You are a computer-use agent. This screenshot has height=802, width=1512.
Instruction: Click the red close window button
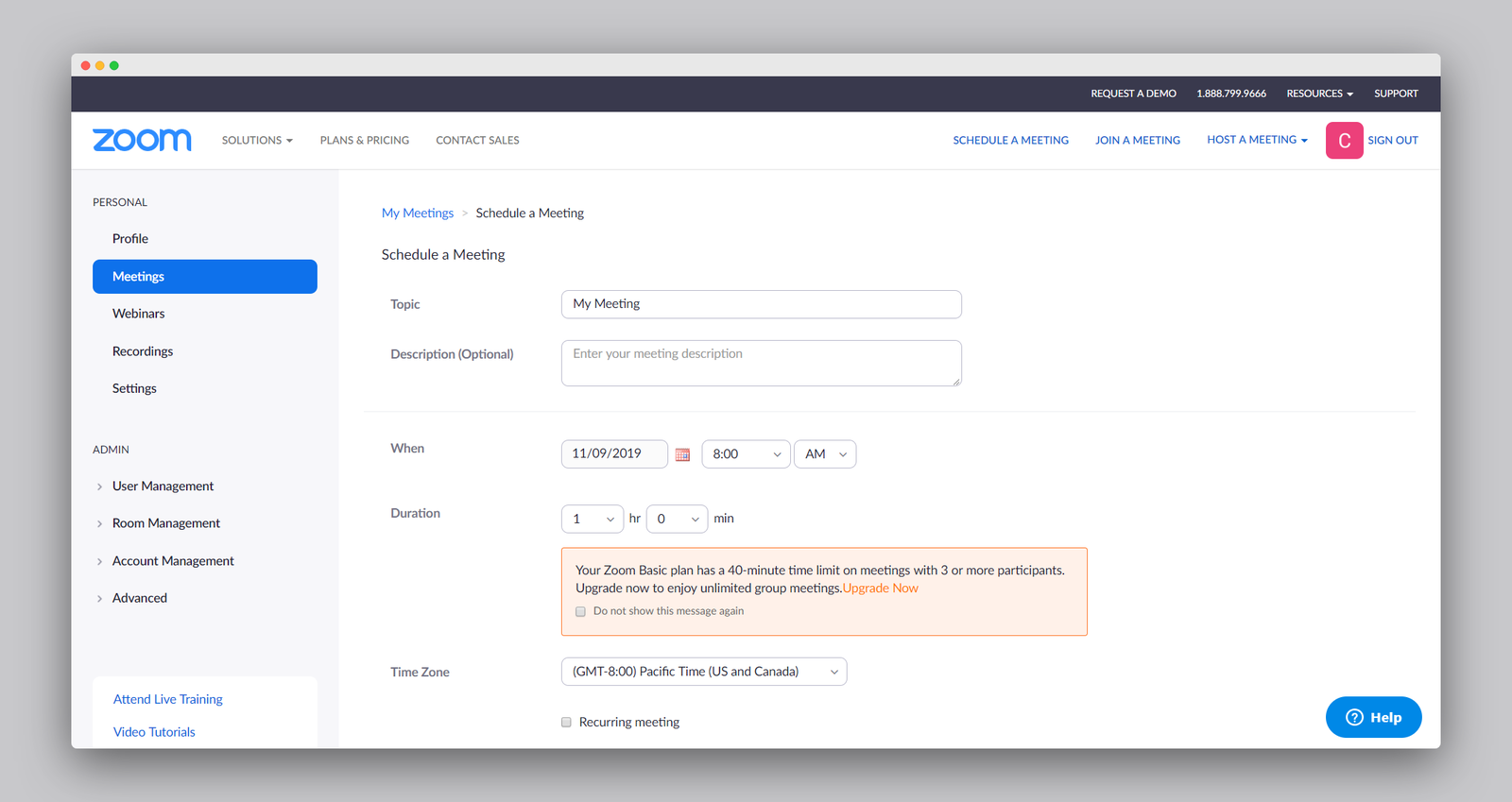pyautogui.click(x=86, y=65)
